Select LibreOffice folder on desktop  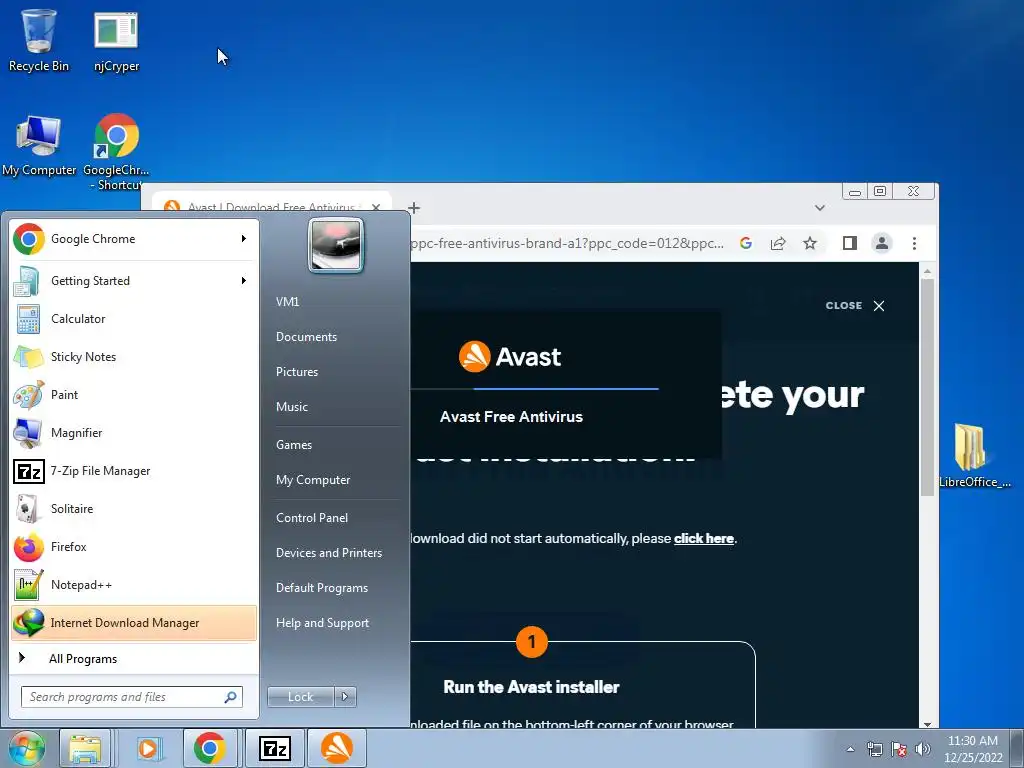click(974, 456)
